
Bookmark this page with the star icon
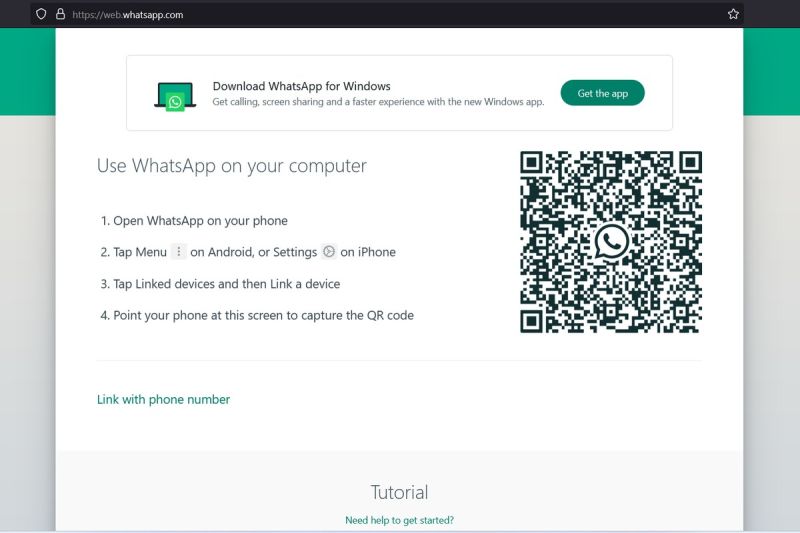click(733, 14)
